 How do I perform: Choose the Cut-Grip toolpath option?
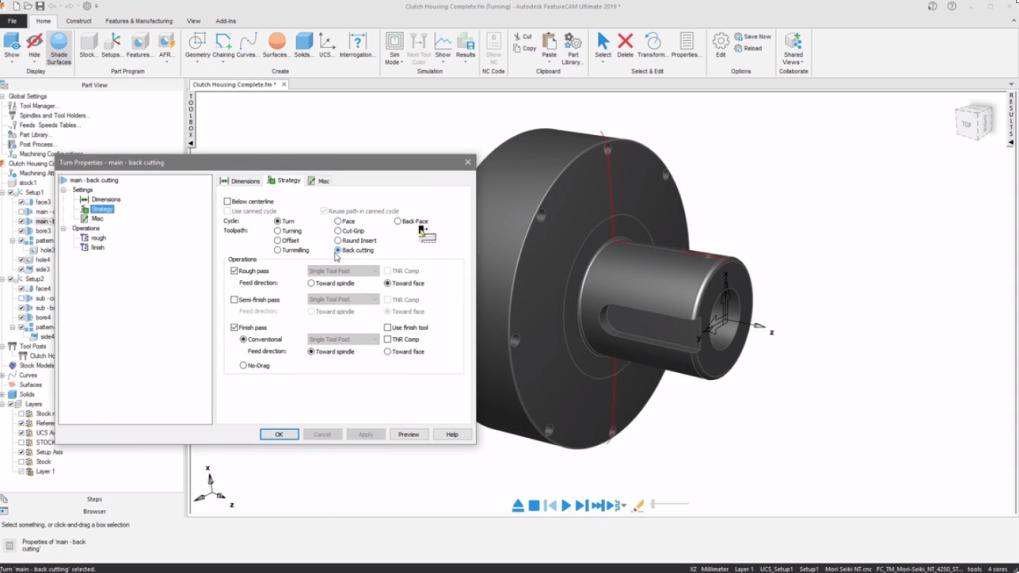(x=338, y=231)
